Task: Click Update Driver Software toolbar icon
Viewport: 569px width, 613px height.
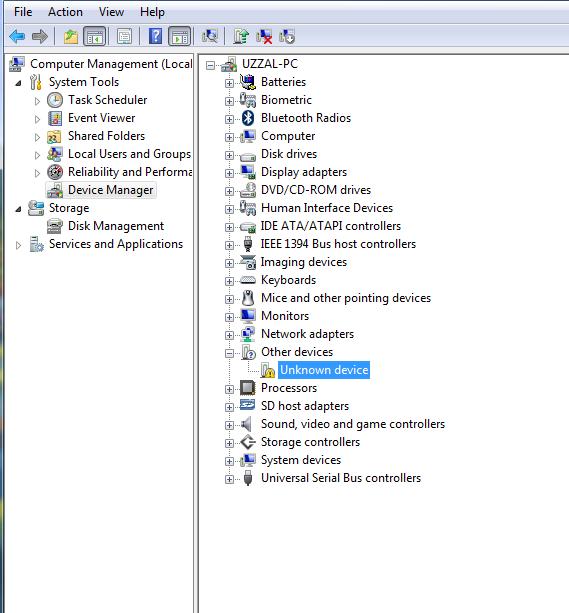Action: click(241, 36)
